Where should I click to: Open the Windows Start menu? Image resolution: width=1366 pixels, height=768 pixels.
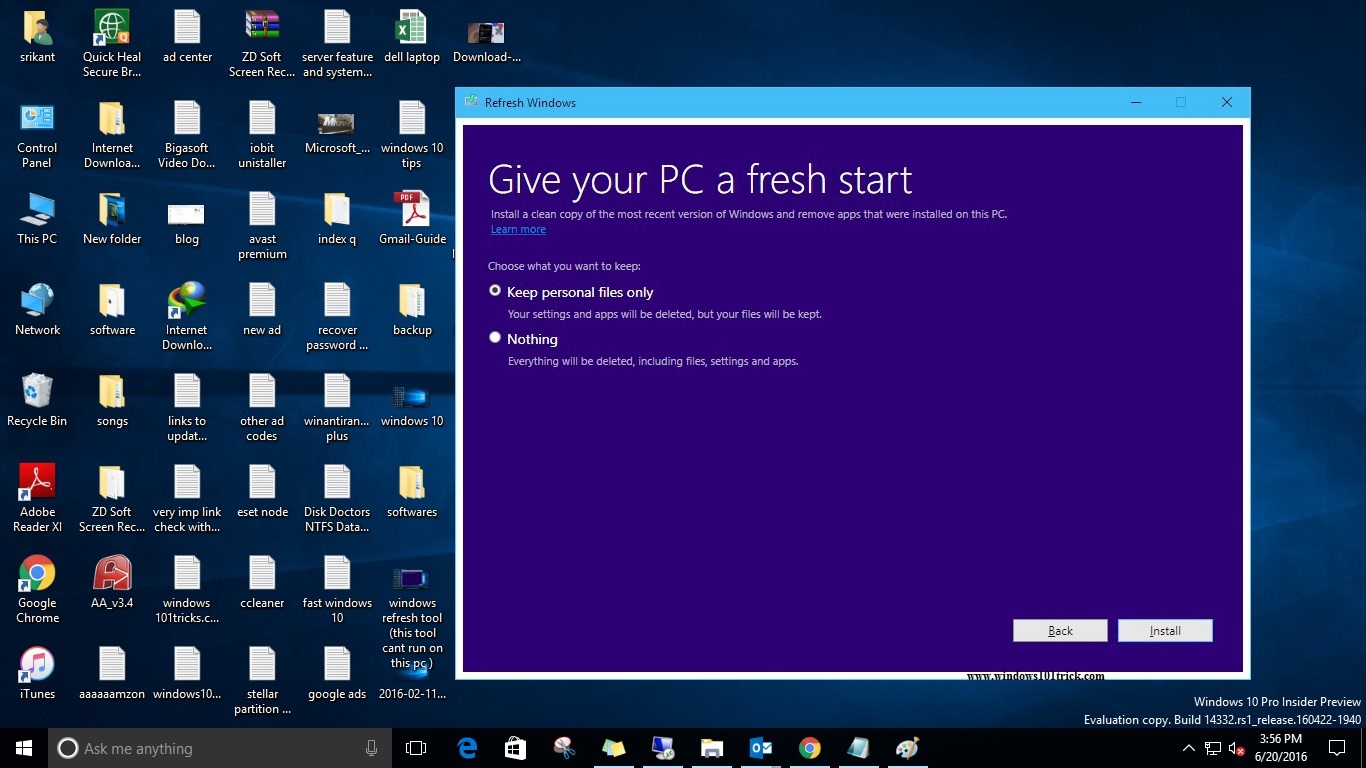point(24,748)
